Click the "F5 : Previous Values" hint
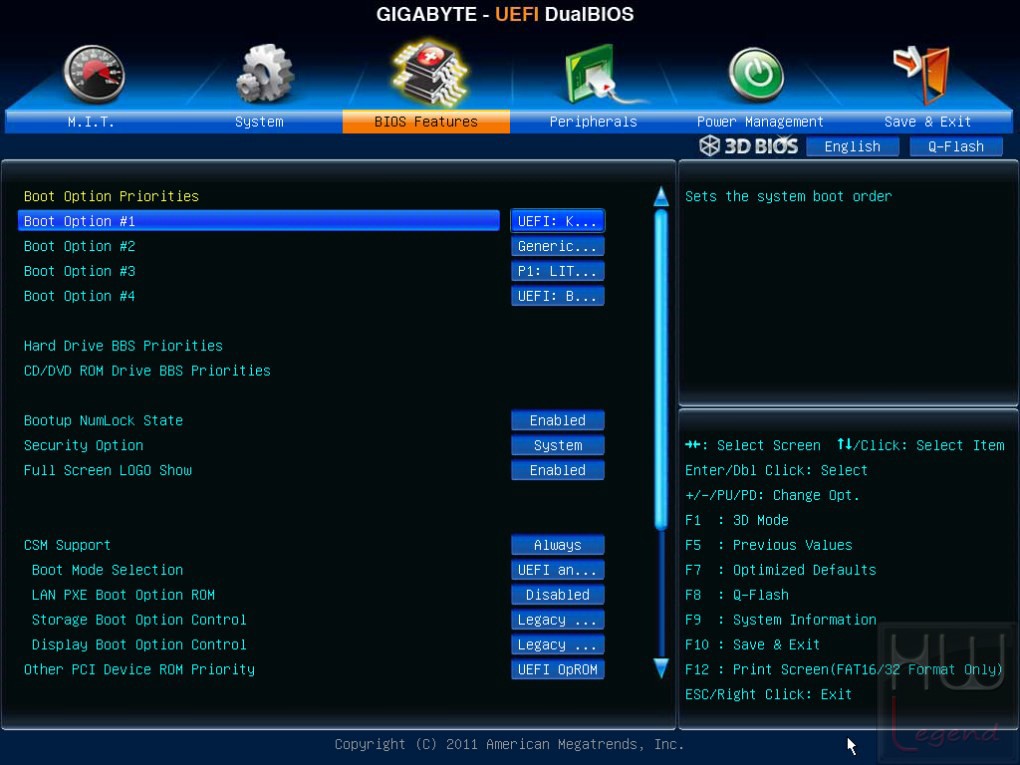 (x=769, y=544)
